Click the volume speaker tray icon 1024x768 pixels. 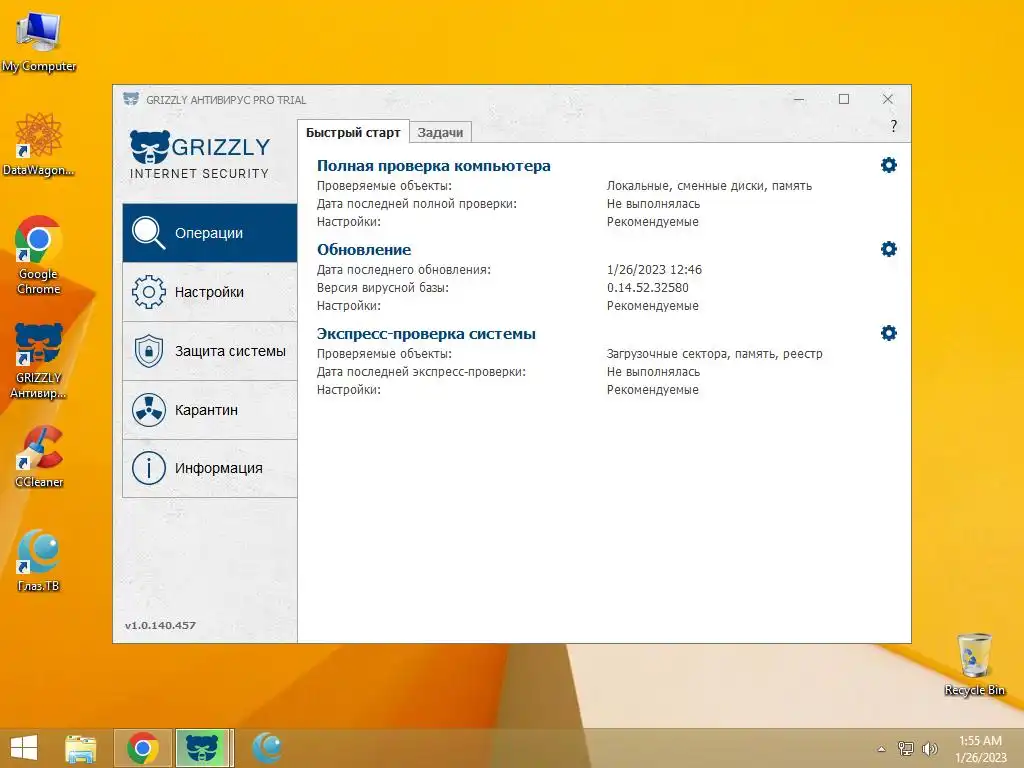click(929, 748)
